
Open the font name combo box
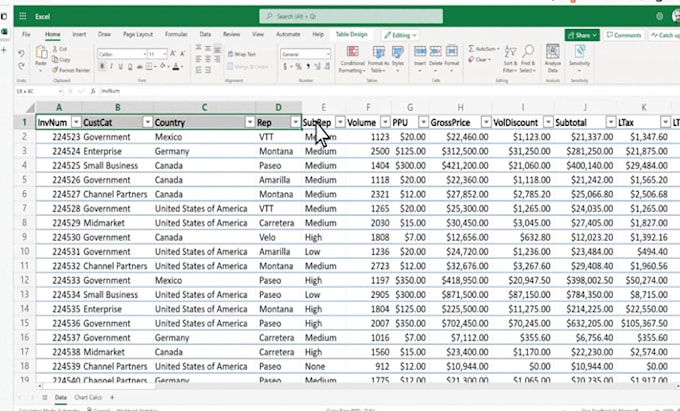click(122, 54)
